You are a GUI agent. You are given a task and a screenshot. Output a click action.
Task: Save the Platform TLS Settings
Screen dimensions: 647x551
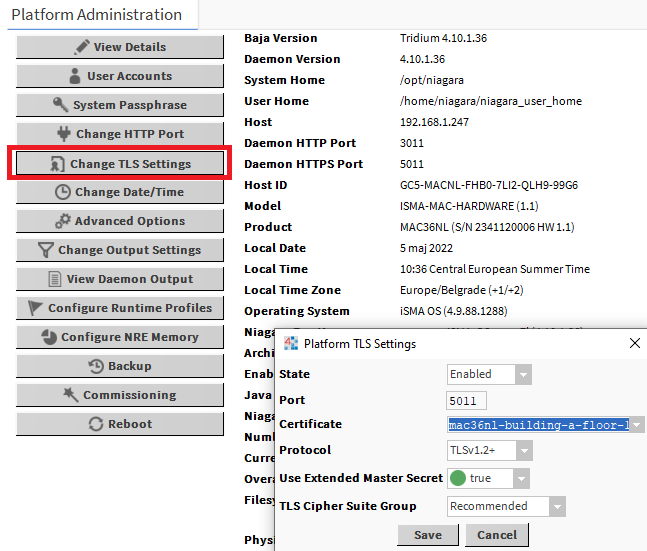(427, 535)
